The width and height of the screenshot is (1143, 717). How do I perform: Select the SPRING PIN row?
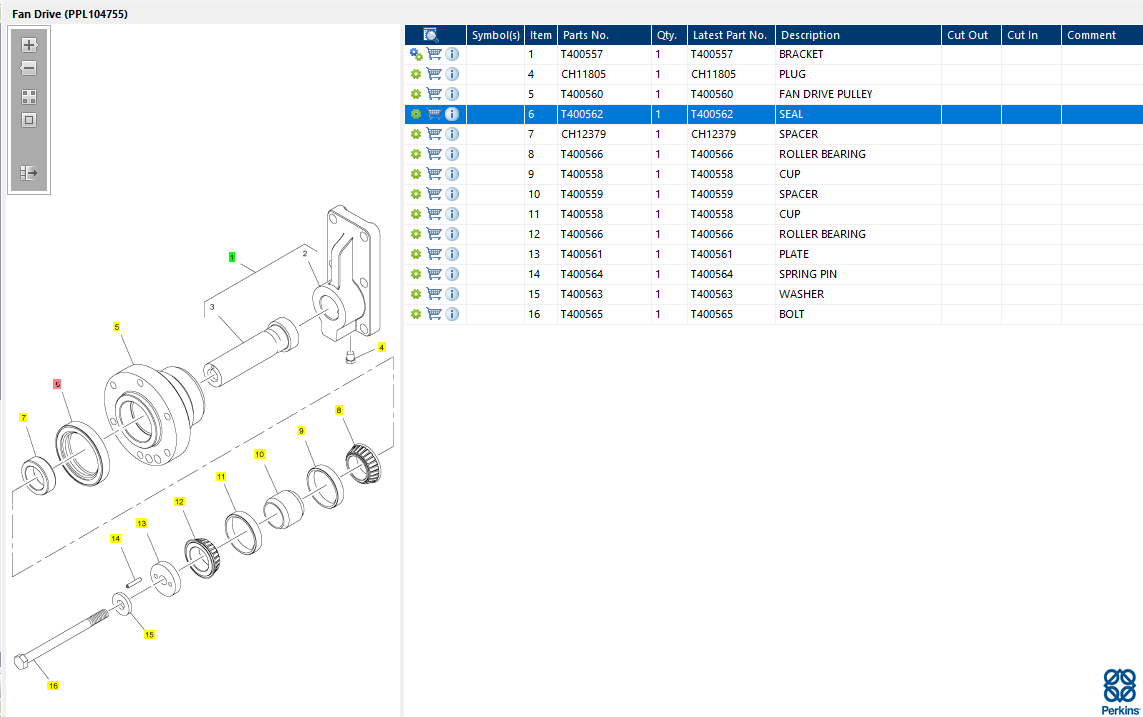click(x=808, y=274)
